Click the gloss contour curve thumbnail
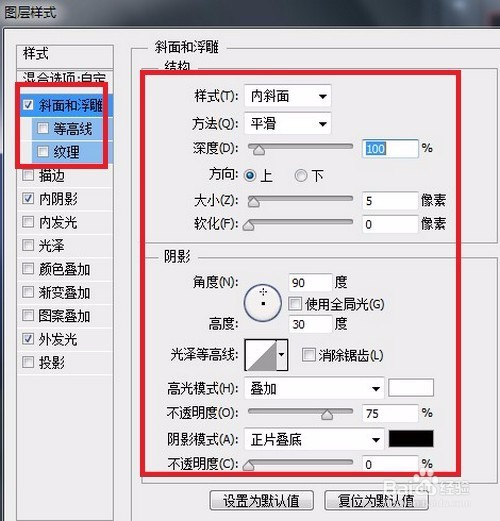The height and width of the screenshot is (521, 500). pos(261,355)
